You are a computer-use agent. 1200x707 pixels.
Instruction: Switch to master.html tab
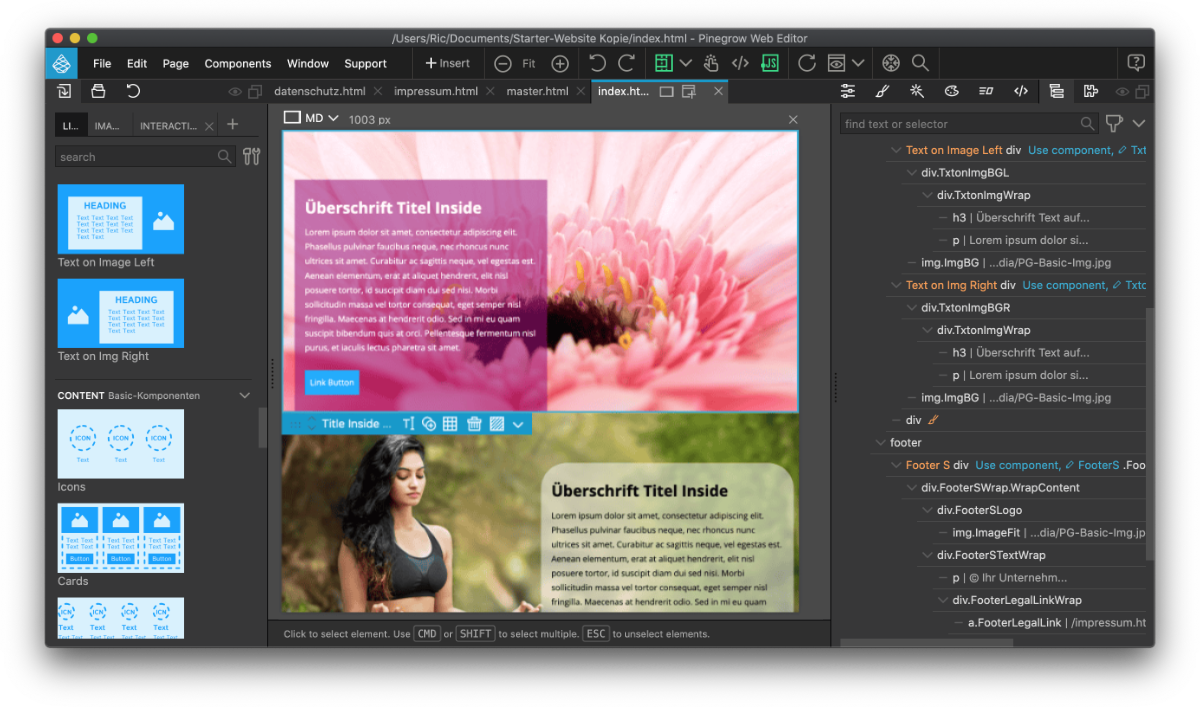pos(538,91)
